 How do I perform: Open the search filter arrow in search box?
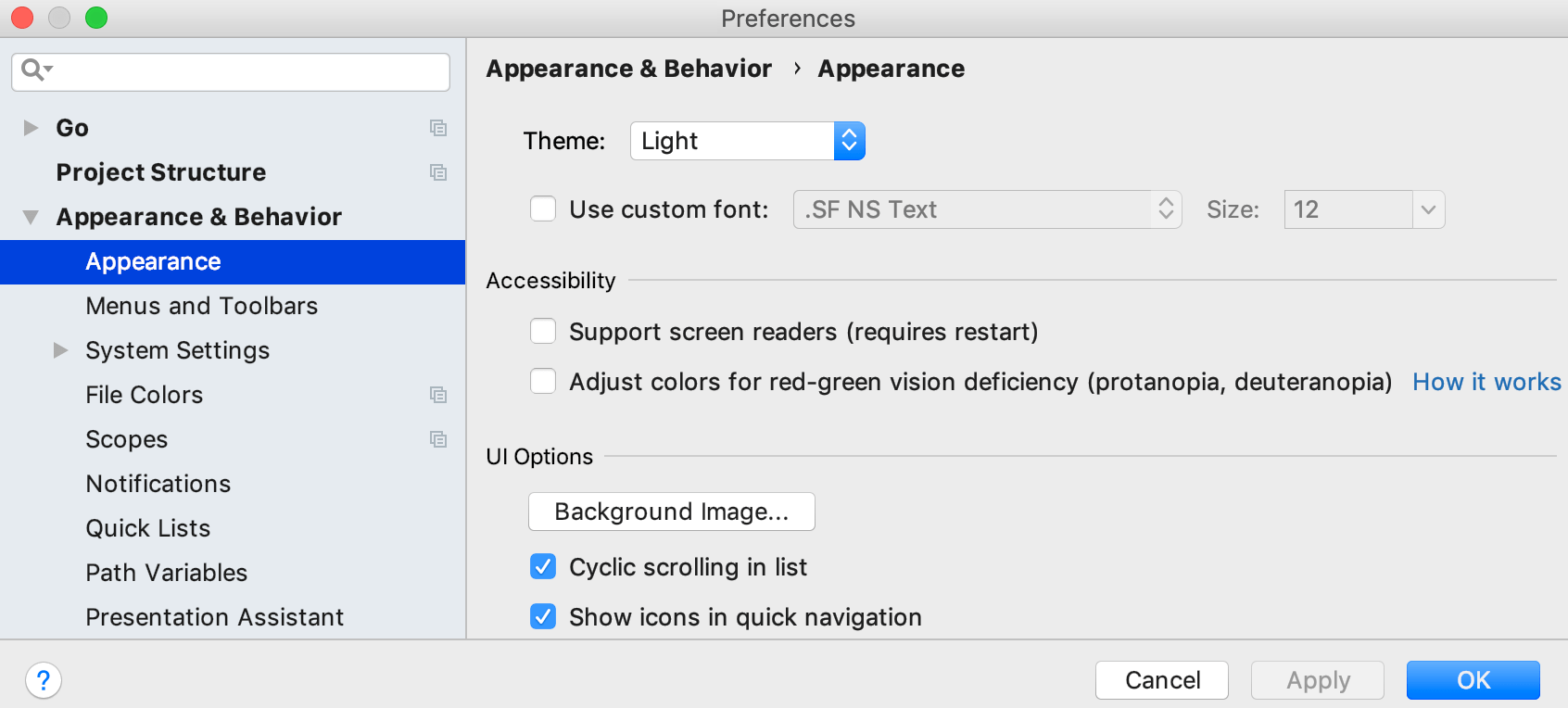[46, 72]
